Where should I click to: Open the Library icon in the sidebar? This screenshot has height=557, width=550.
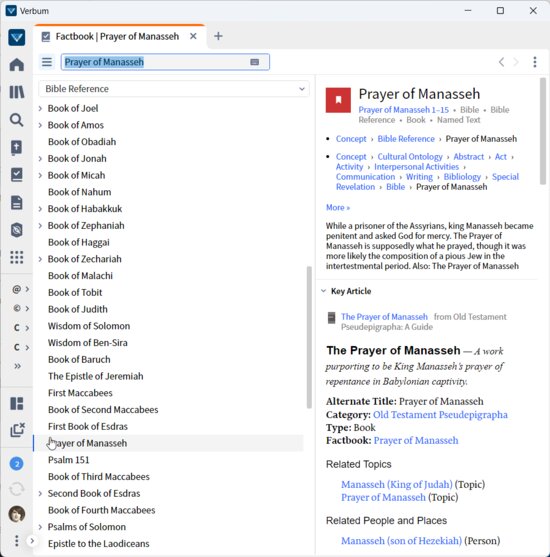coord(17,92)
